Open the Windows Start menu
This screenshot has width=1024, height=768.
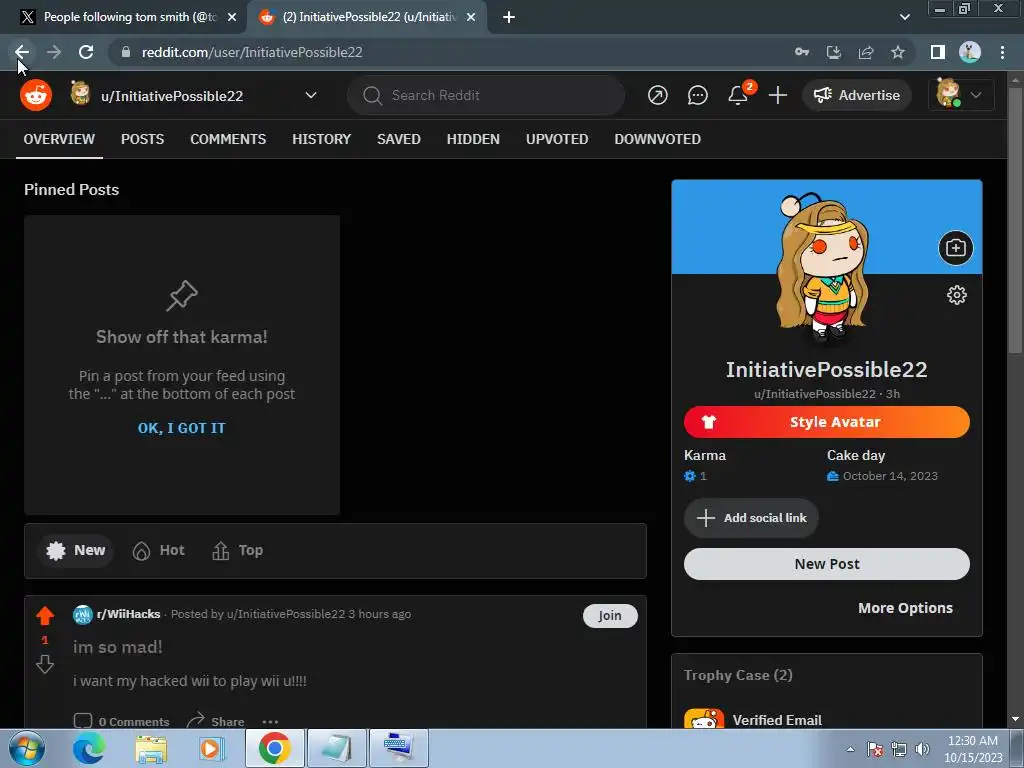[x=26, y=749]
